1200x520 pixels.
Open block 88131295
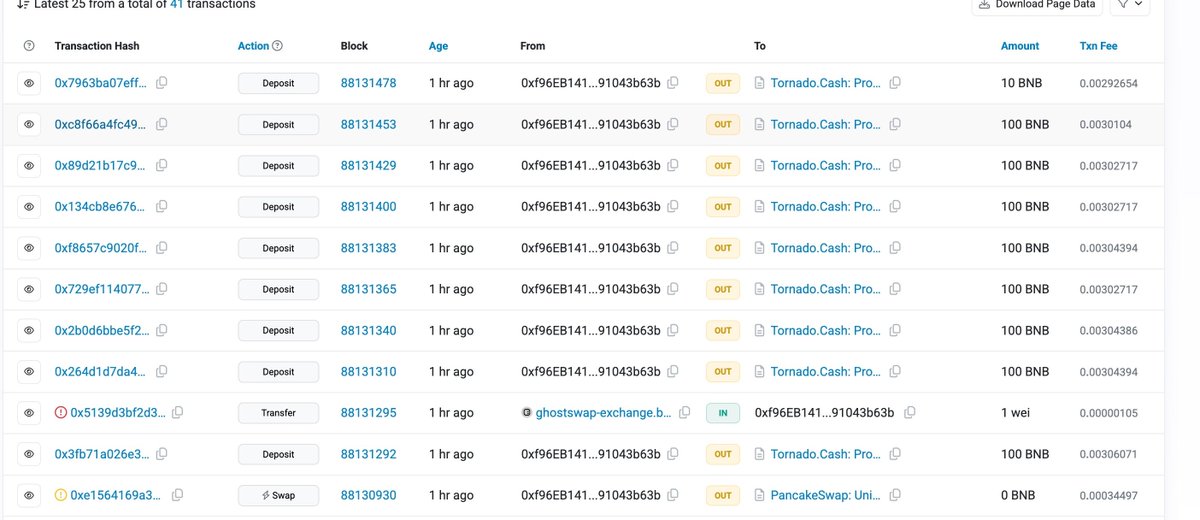coord(368,412)
